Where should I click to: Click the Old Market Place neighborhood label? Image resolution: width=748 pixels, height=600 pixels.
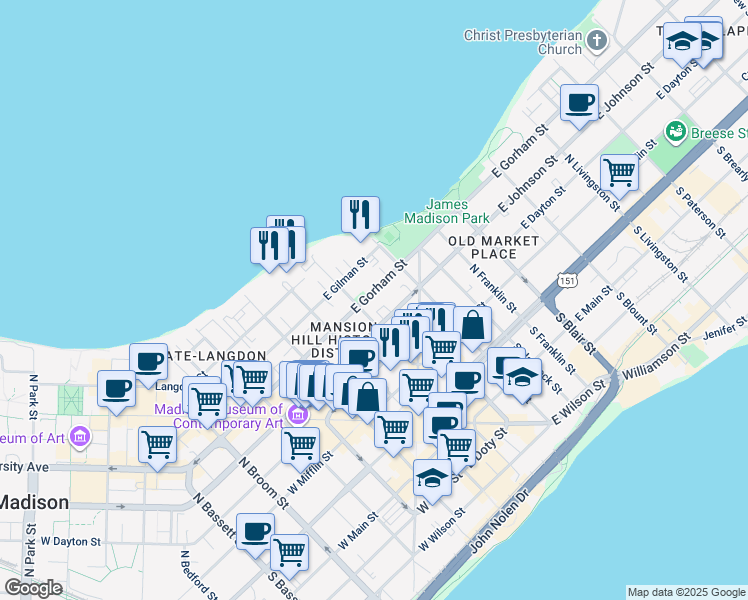494,247
